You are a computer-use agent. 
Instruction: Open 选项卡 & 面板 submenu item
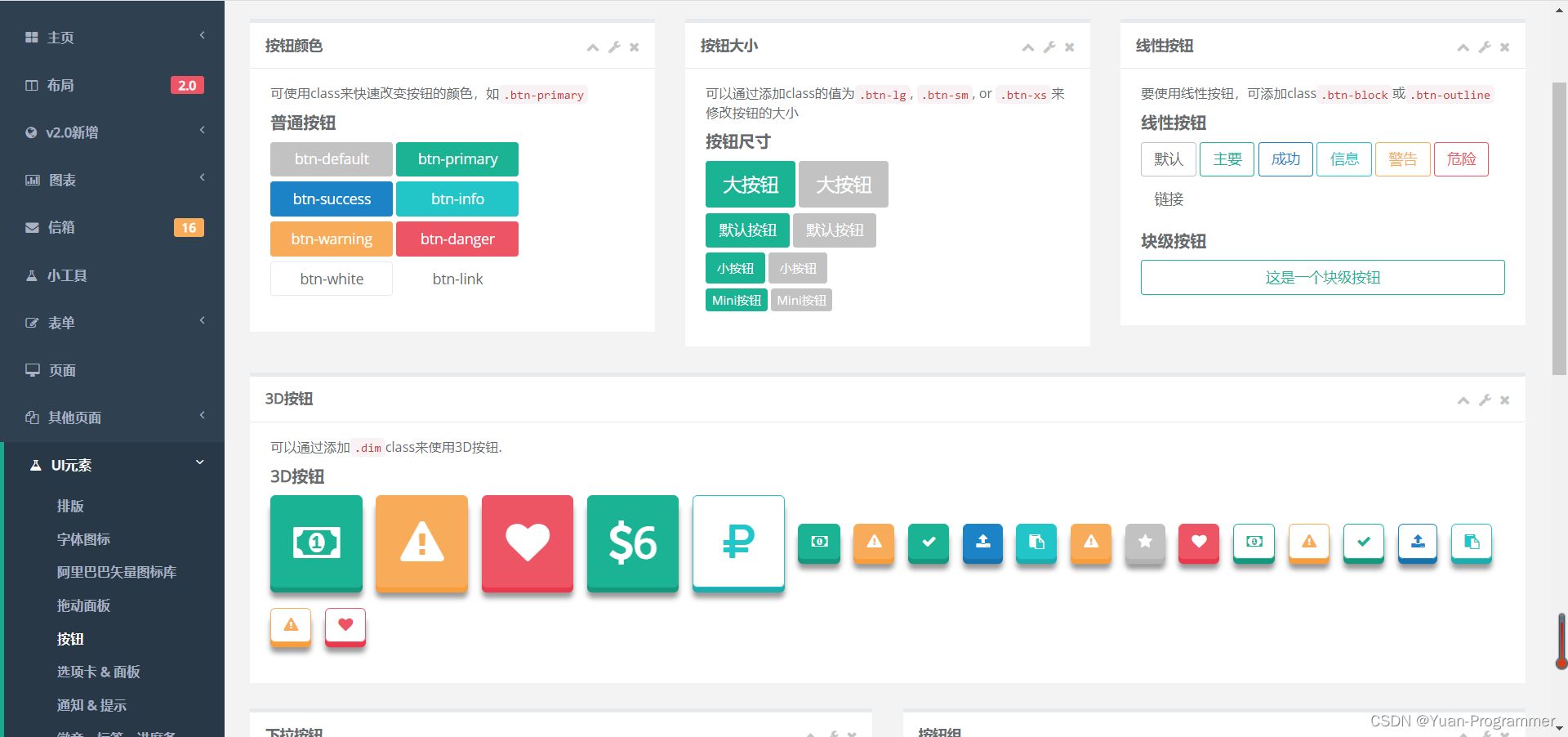(99, 672)
